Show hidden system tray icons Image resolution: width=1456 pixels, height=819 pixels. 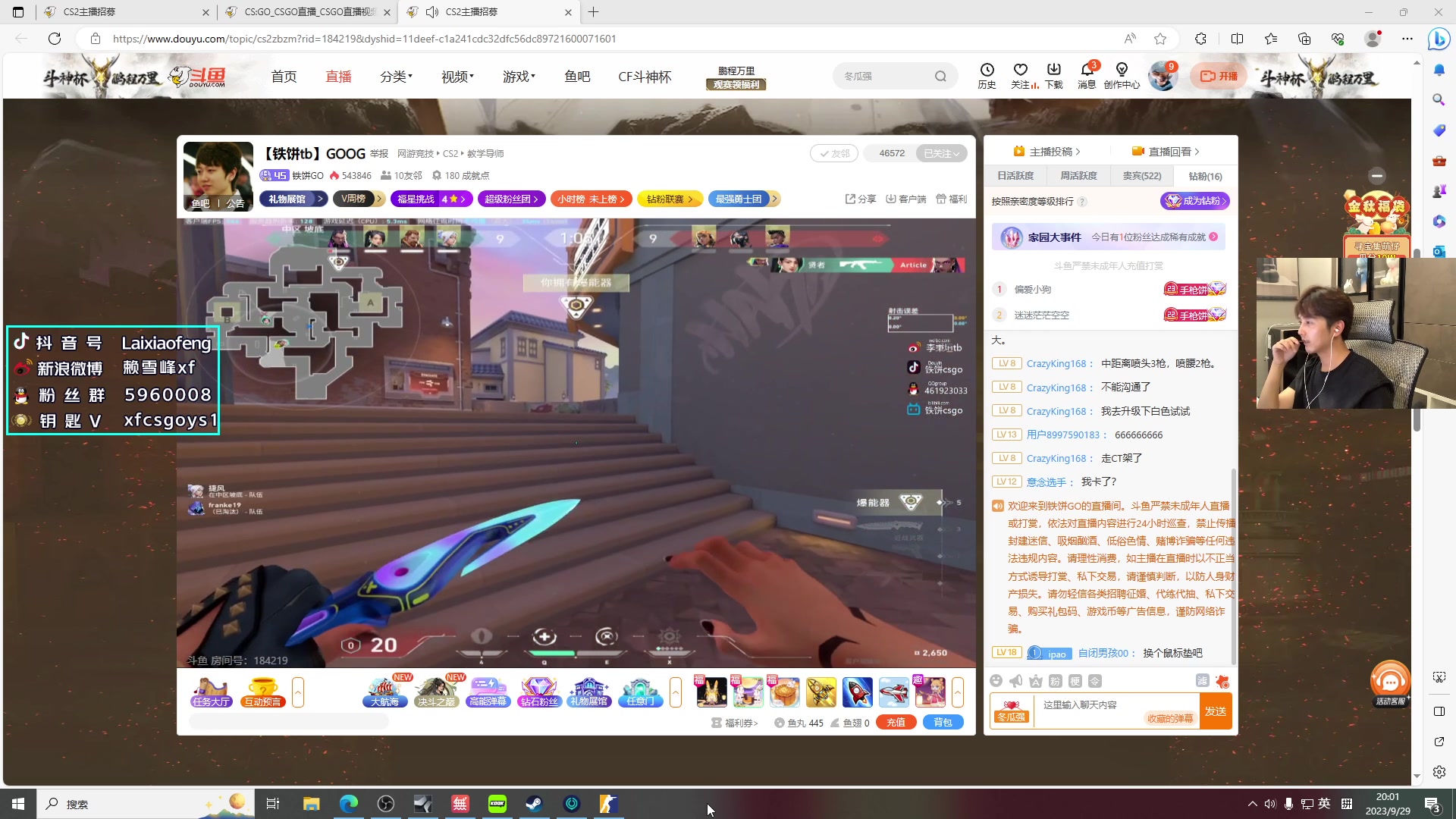tap(1252, 804)
